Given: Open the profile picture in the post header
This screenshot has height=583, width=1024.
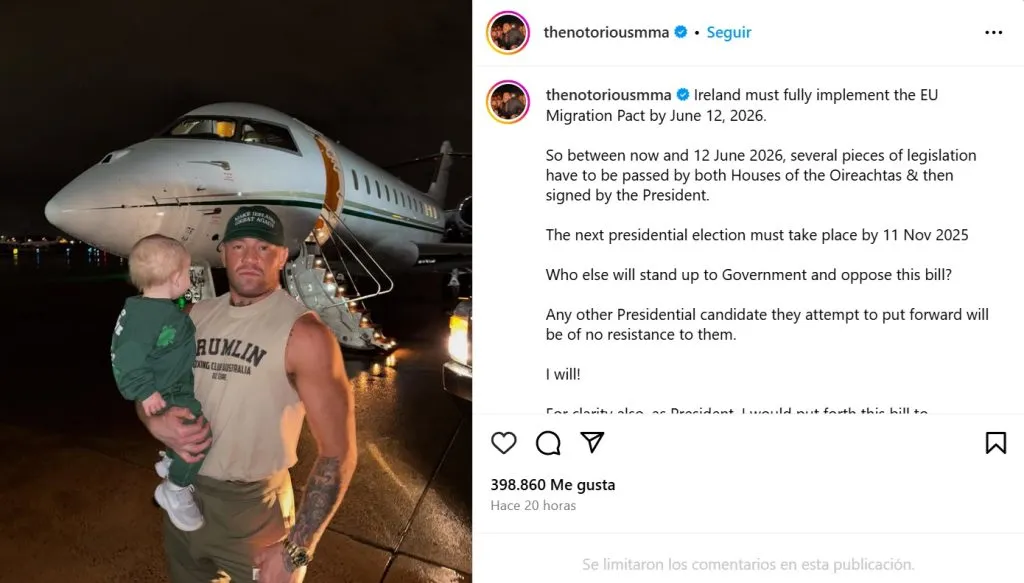Looking at the screenshot, I should 508,32.
